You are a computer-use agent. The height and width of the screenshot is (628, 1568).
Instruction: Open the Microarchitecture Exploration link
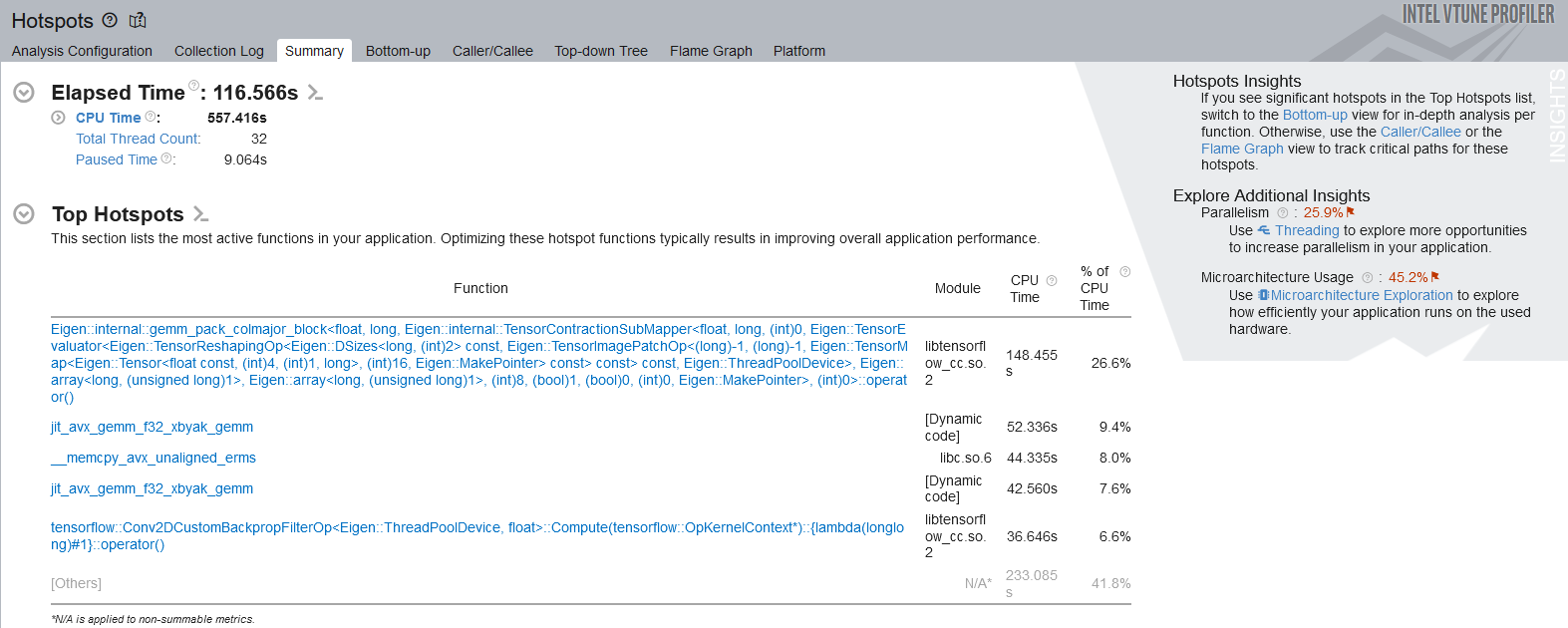(1362, 295)
